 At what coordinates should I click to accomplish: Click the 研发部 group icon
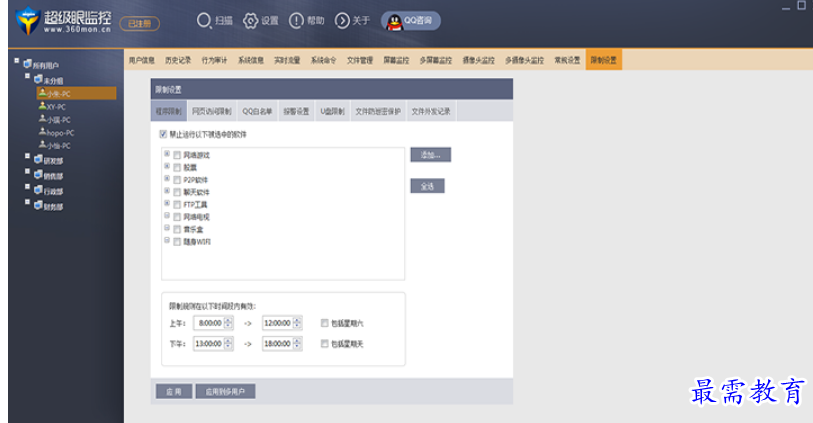(38, 160)
